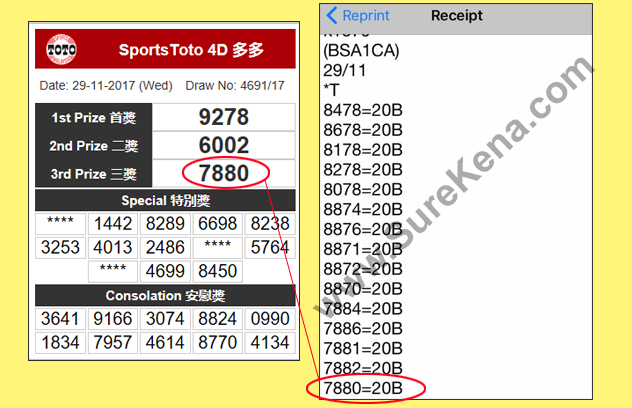This screenshot has height=408, width=632.
Task: Click consolation number 3641
Action: (x=60, y=319)
